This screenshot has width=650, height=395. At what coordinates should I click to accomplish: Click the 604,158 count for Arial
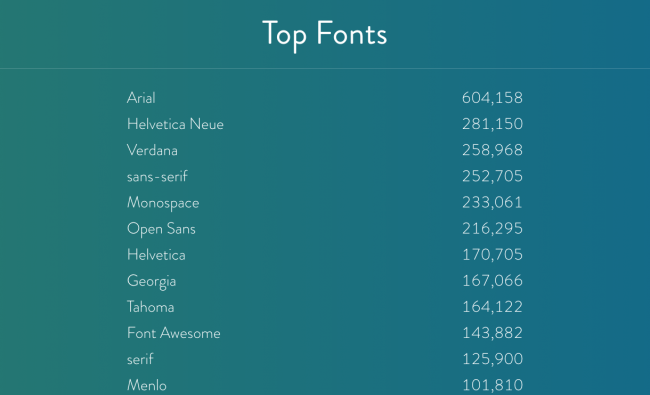tap(492, 98)
